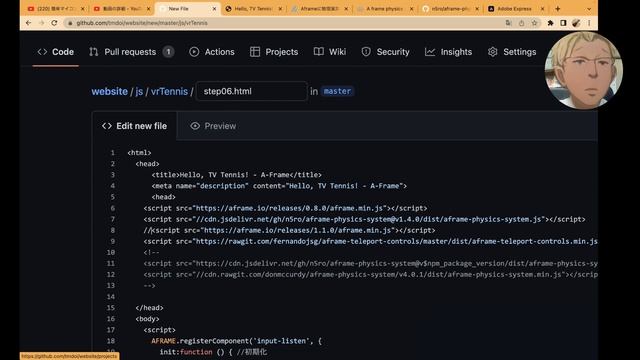Screen dimensions: 640x360
Task: Click the Settings gear icon
Action: pyautogui.click(x=493, y=52)
